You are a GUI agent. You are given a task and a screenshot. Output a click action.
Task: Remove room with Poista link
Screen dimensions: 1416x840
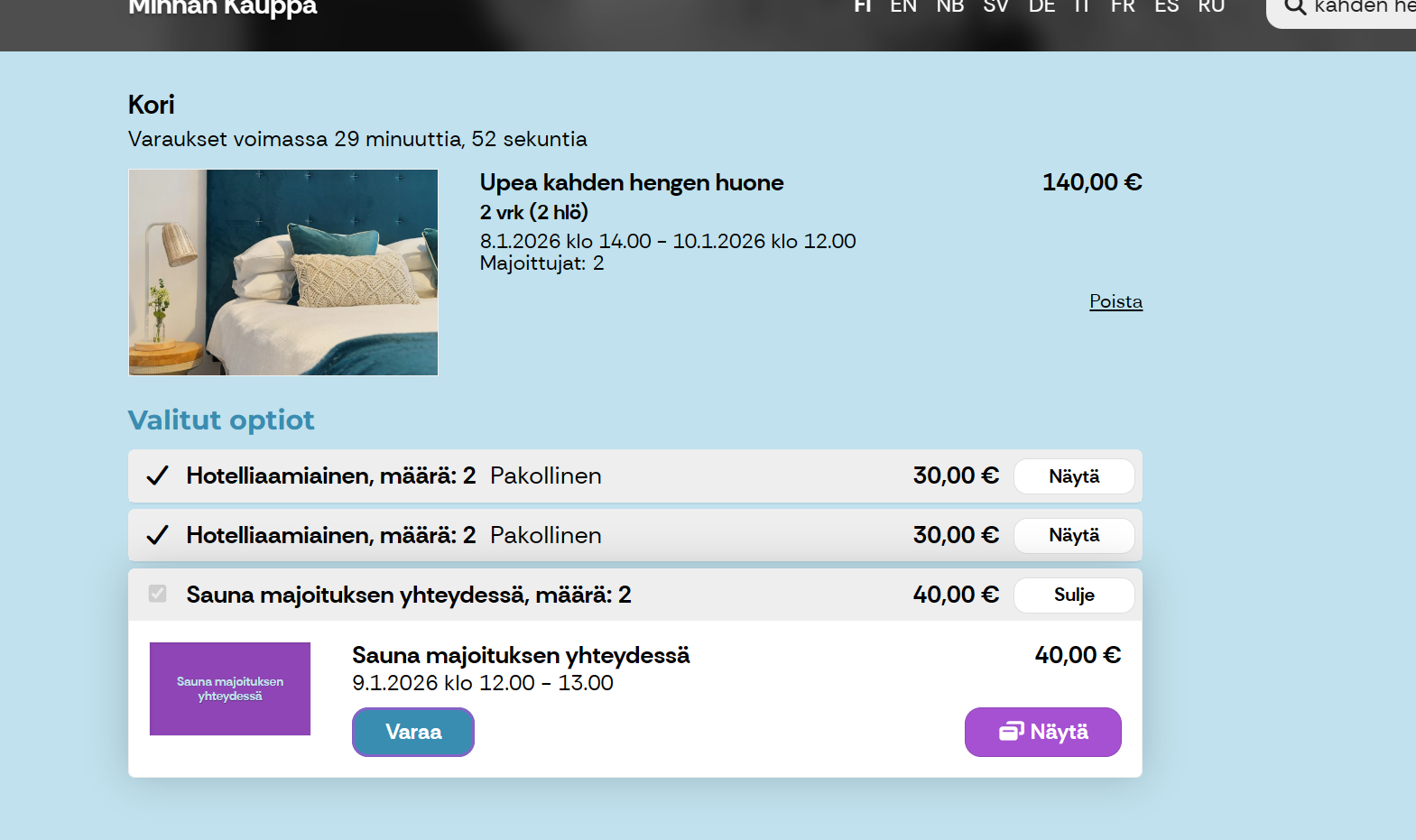[x=1115, y=301]
